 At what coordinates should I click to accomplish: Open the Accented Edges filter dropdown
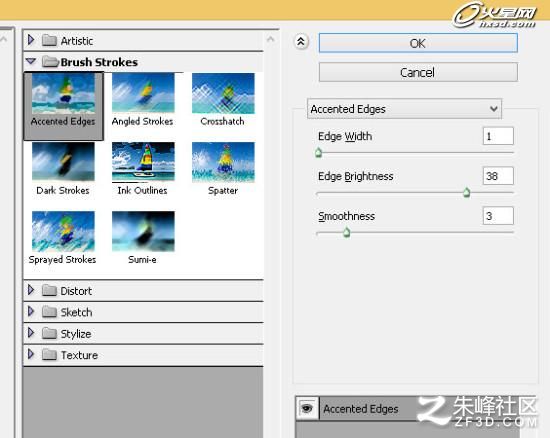pos(404,109)
